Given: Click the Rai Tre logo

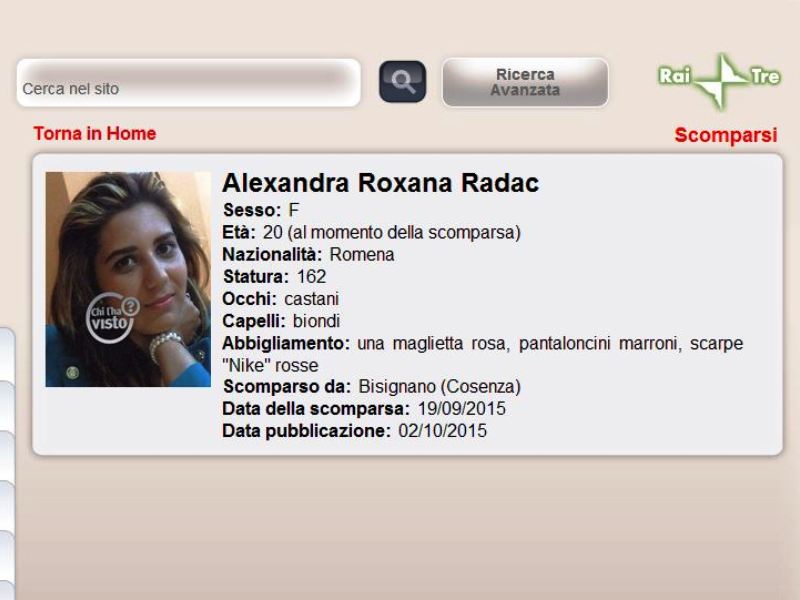Looking at the screenshot, I should point(719,81).
